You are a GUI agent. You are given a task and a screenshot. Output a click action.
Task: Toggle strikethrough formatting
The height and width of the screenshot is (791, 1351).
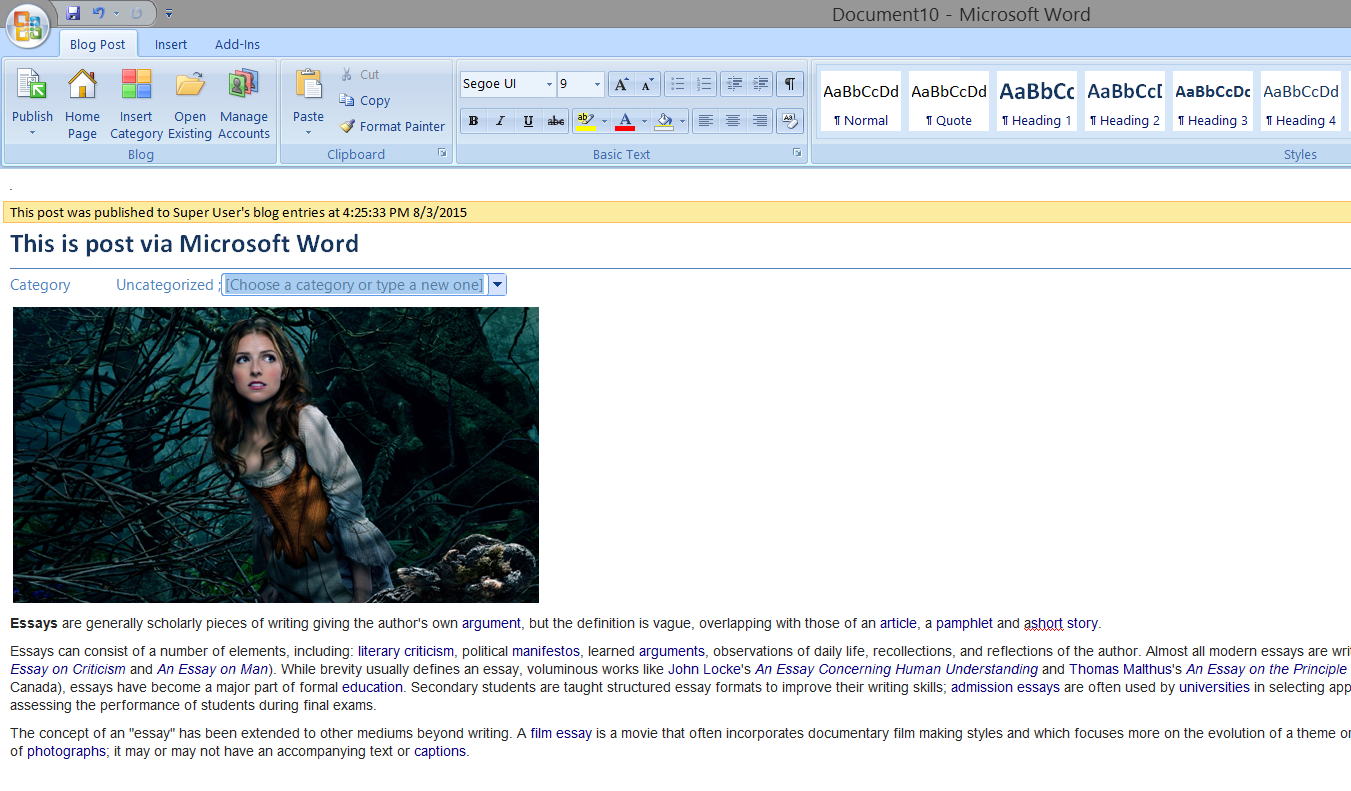tap(556, 121)
